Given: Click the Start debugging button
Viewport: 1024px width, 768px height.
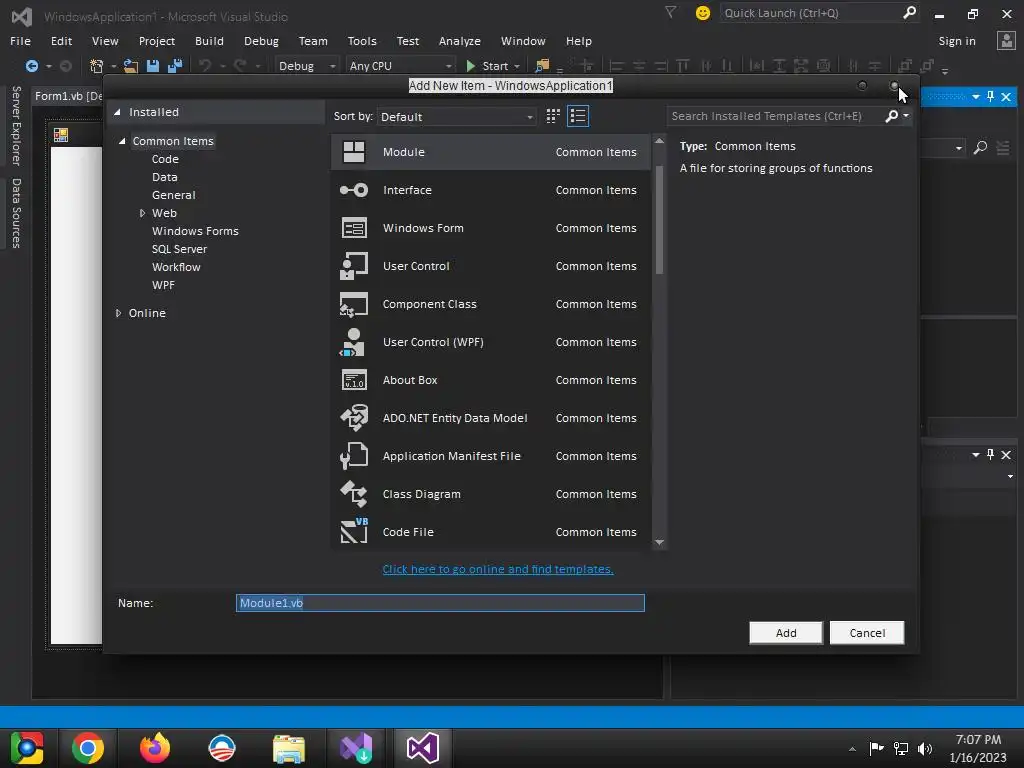Looking at the screenshot, I should (487, 66).
